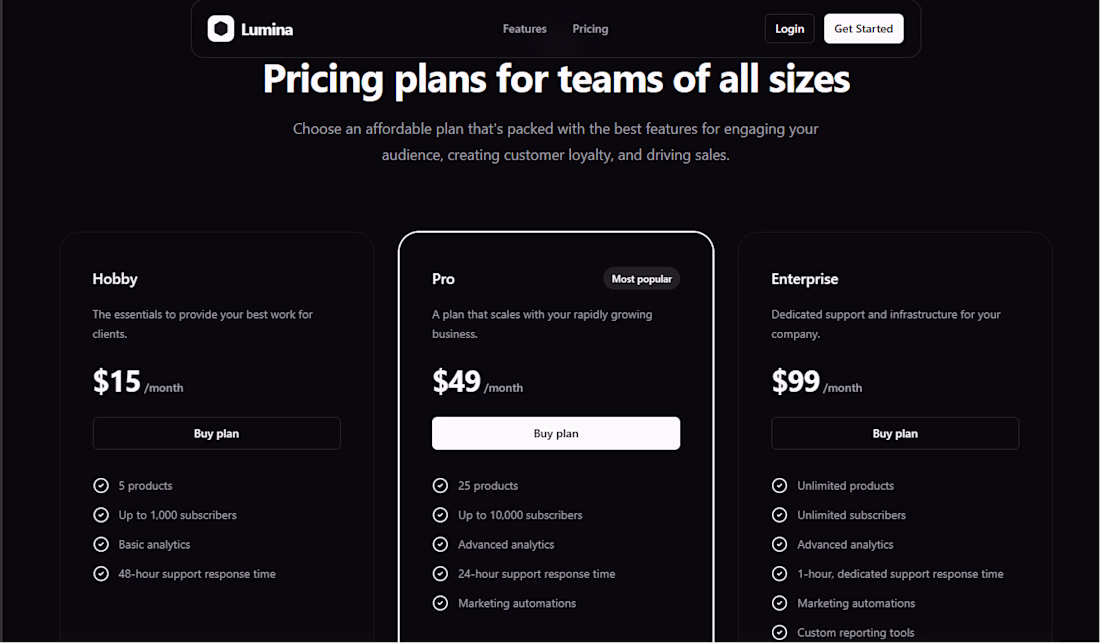The height and width of the screenshot is (643, 1100).
Task: Click check icon next to Pro Marketing automations
Action: pyautogui.click(x=440, y=603)
